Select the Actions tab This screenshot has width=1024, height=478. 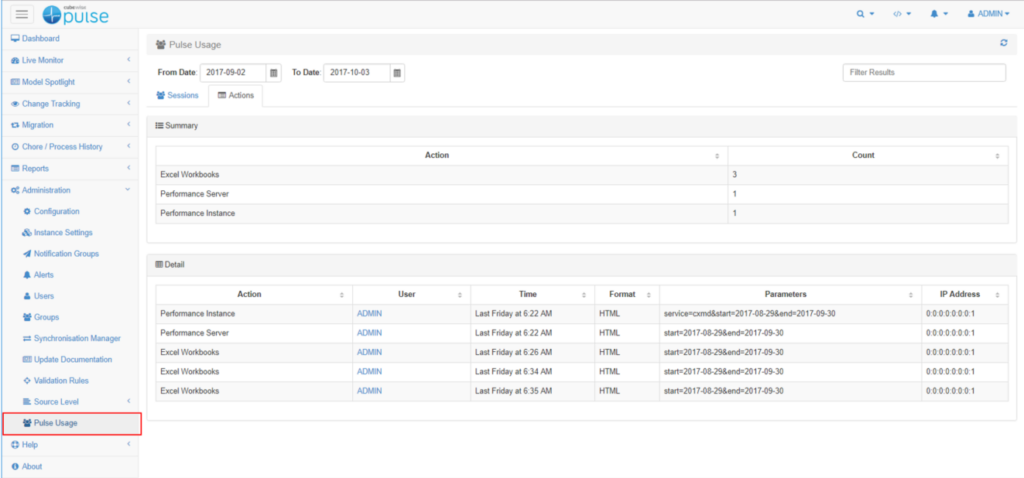click(235, 95)
